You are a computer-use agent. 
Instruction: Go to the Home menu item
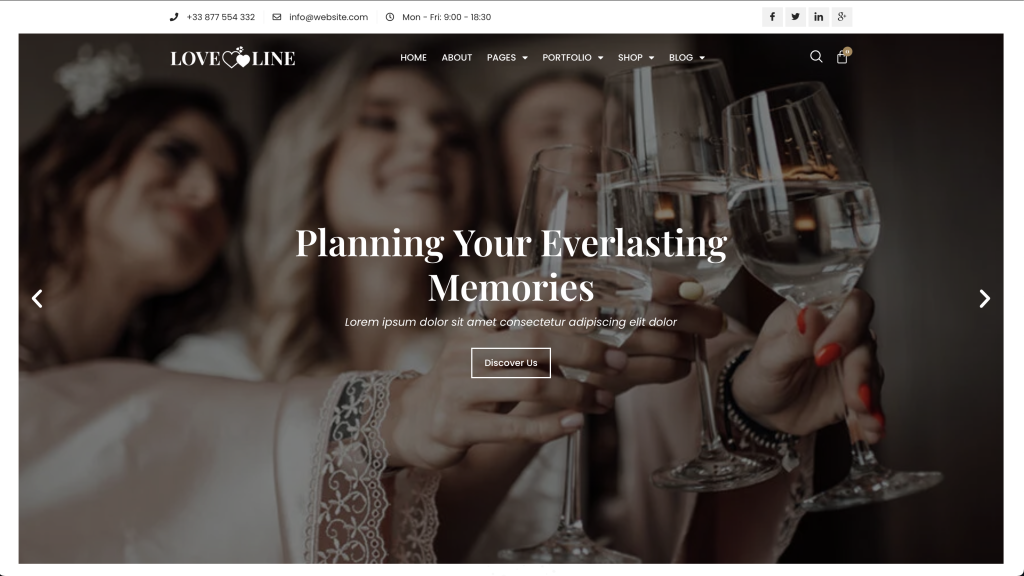(413, 57)
